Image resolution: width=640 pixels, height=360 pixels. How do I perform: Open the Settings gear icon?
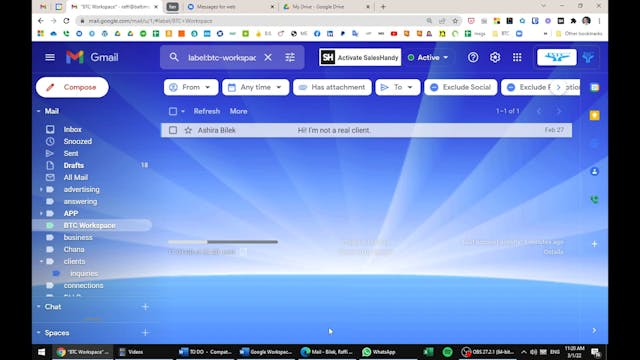[x=495, y=58]
